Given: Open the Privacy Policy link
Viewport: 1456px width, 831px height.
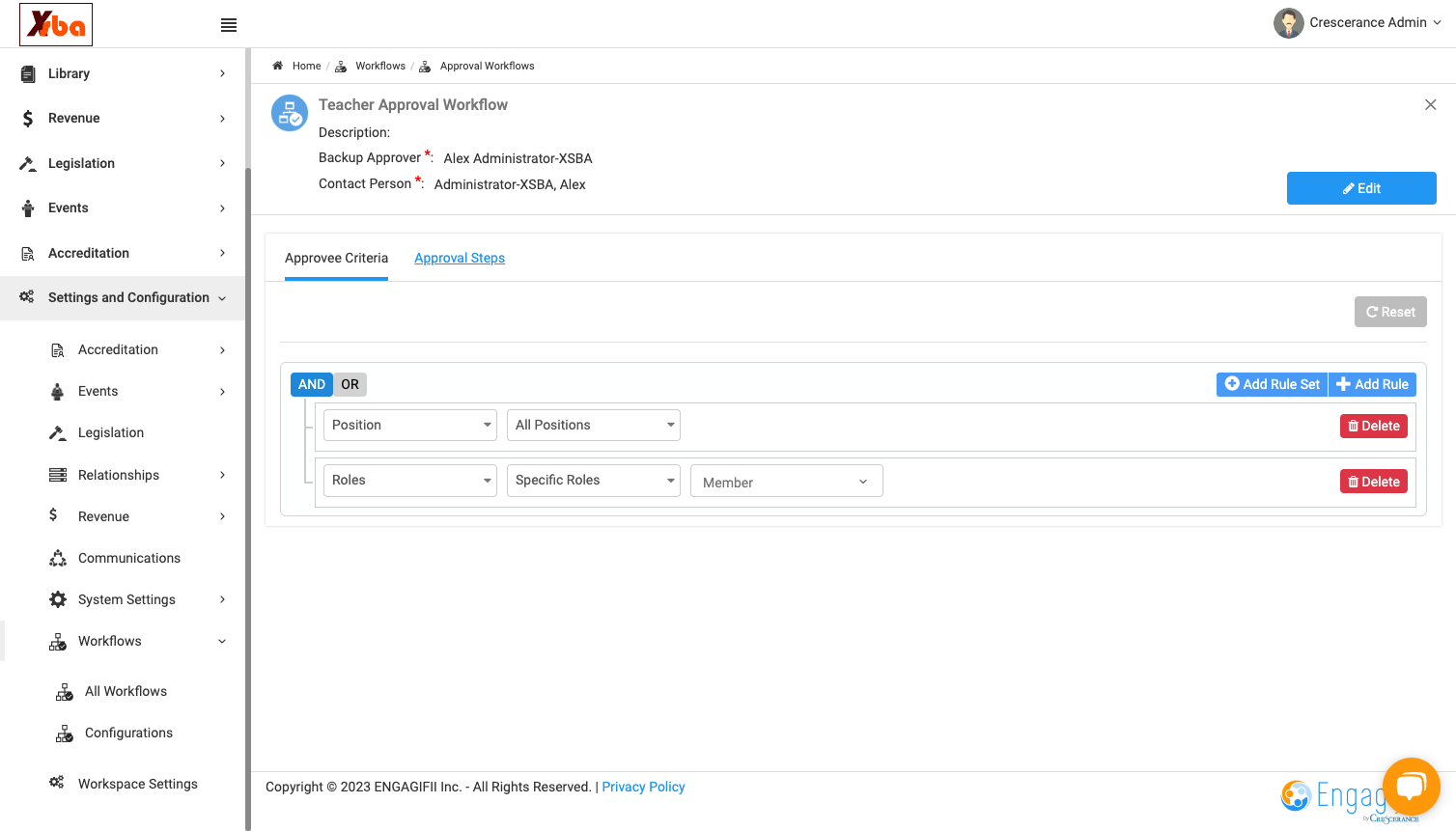Looking at the screenshot, I should coord(643,787).
